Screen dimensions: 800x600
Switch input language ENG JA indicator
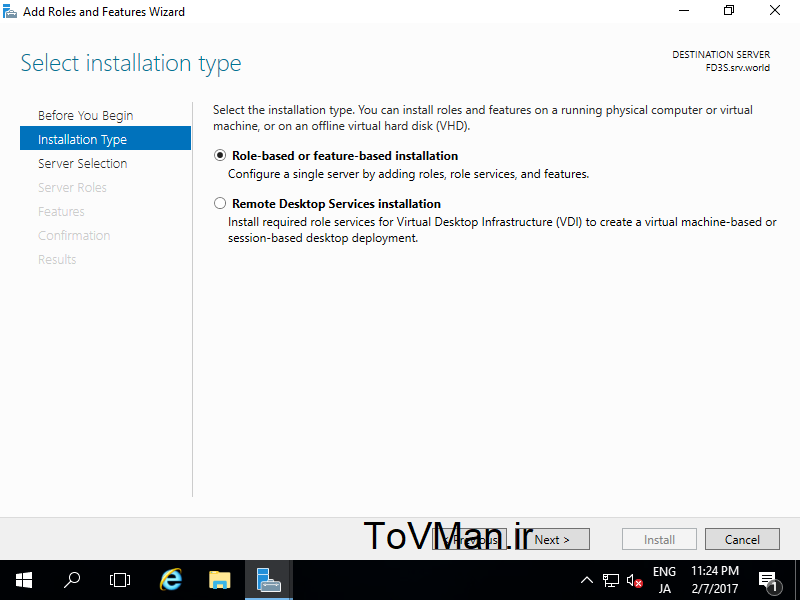pyautogui.click(x=664, y=580)
